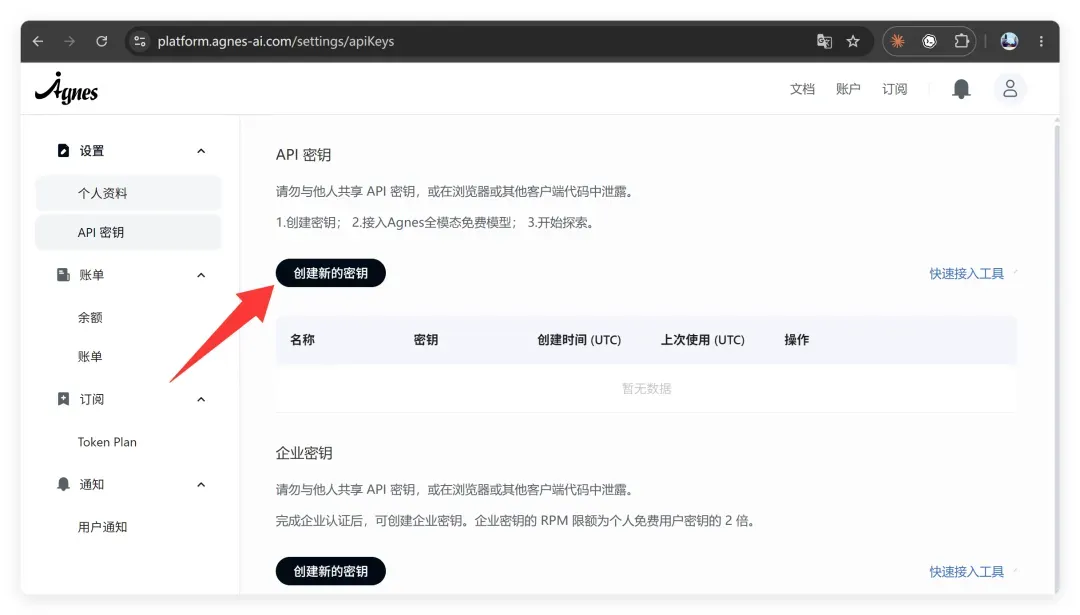Bookmark page with the star icon
Image resolution: width=1080 pixels, height=615 pixels.
853,41
